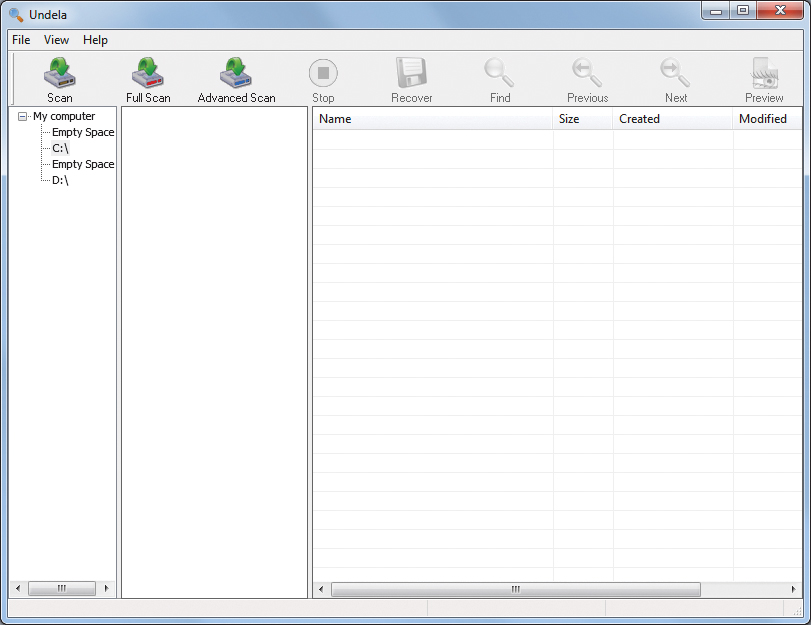
Task: Open the Help menu
Action: (x=95, y=40)
